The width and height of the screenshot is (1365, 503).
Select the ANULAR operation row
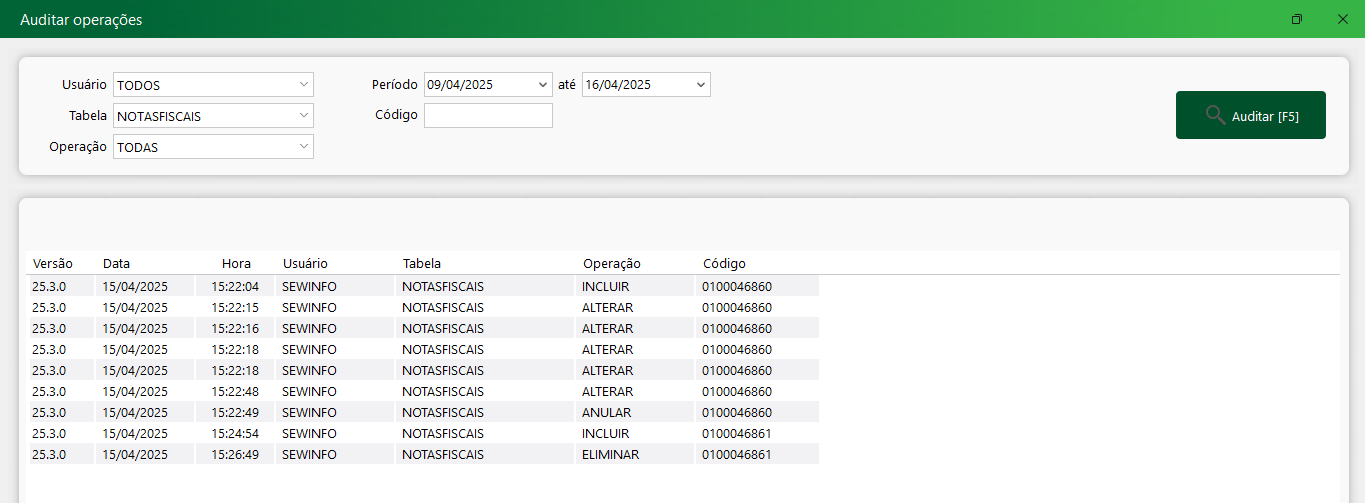(606, 413)
